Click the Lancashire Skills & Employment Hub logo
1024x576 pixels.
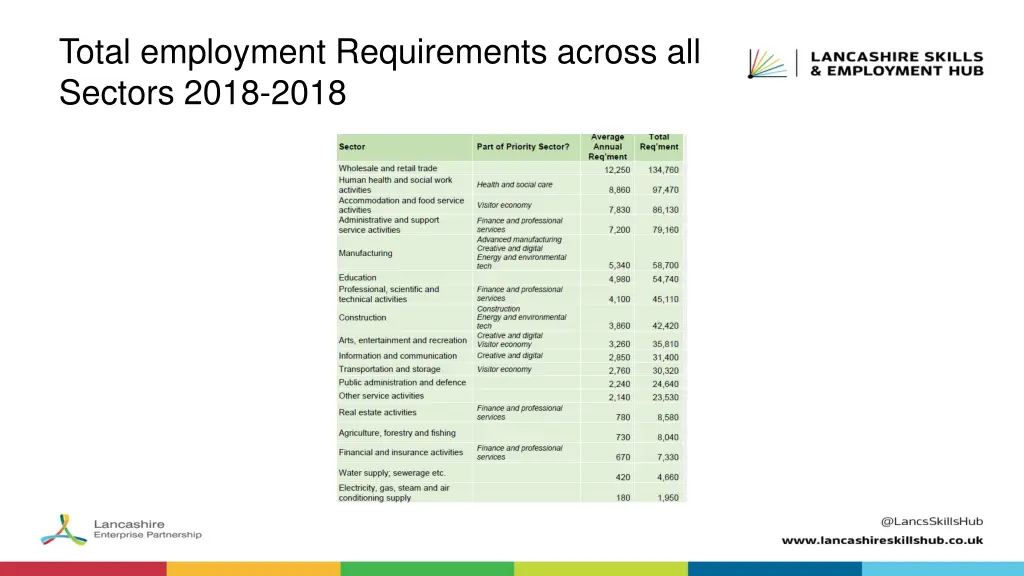coord(866,64)
